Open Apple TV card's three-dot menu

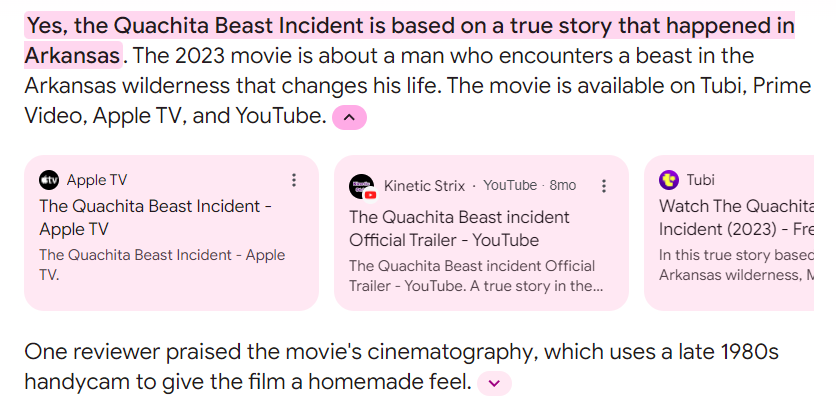294,180
